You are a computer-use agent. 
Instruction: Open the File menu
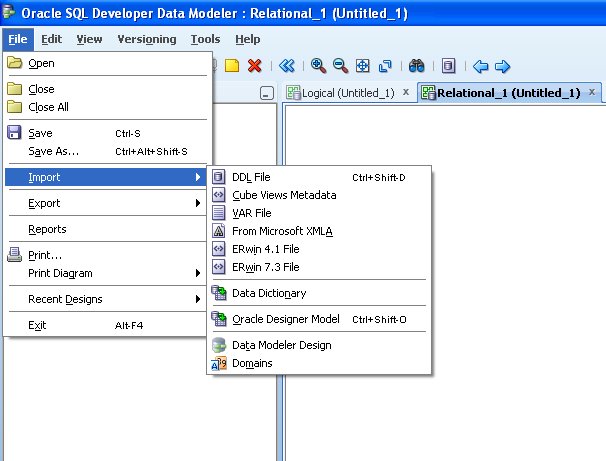(18, 39)
